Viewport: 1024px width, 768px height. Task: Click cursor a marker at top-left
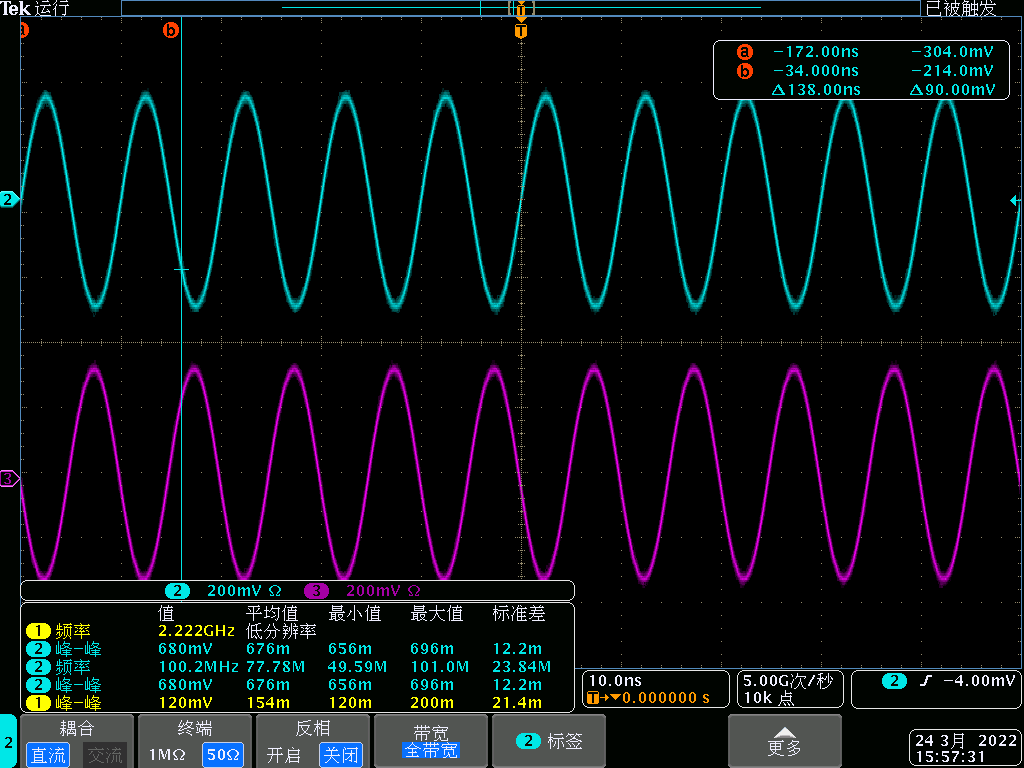coord(24,30)
